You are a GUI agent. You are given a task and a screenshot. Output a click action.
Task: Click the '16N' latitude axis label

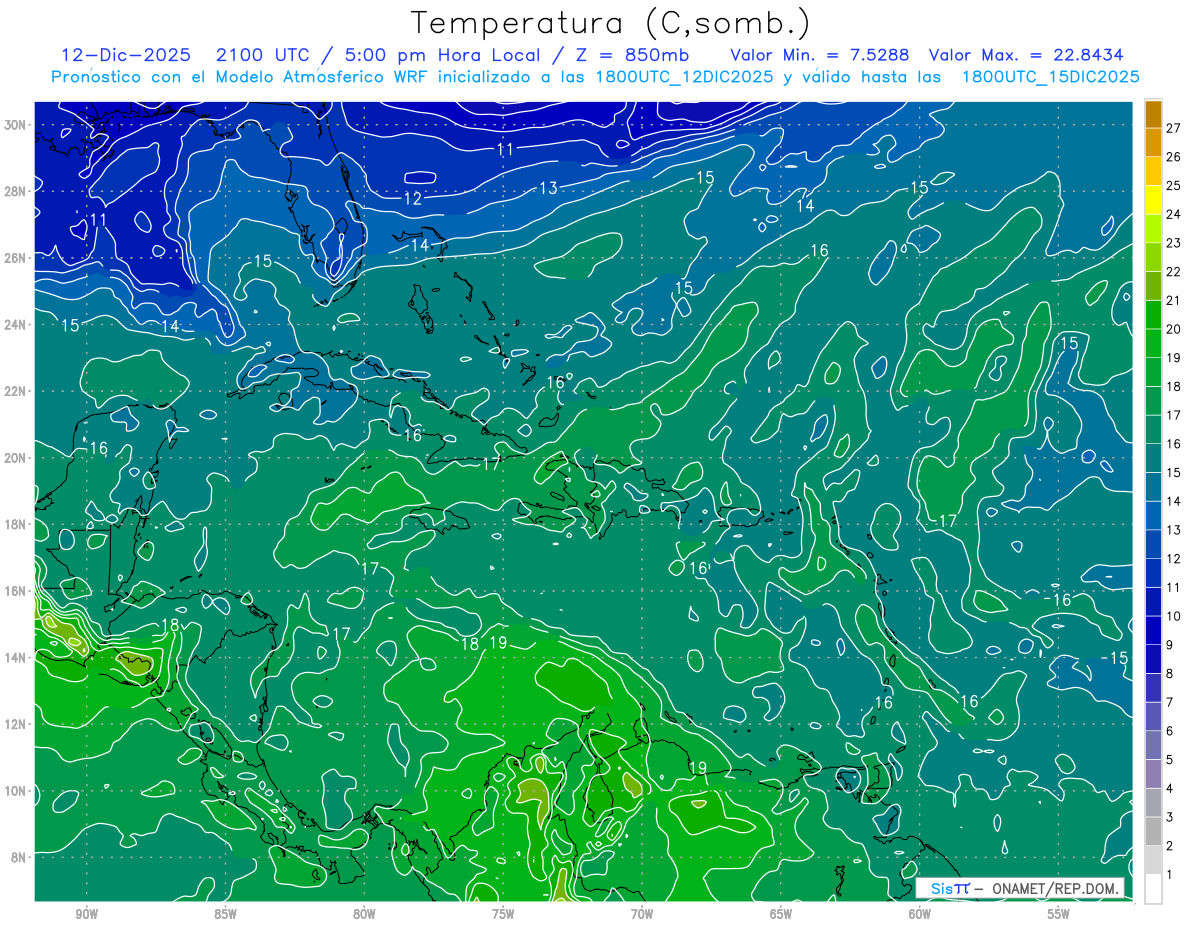(17, 591)
